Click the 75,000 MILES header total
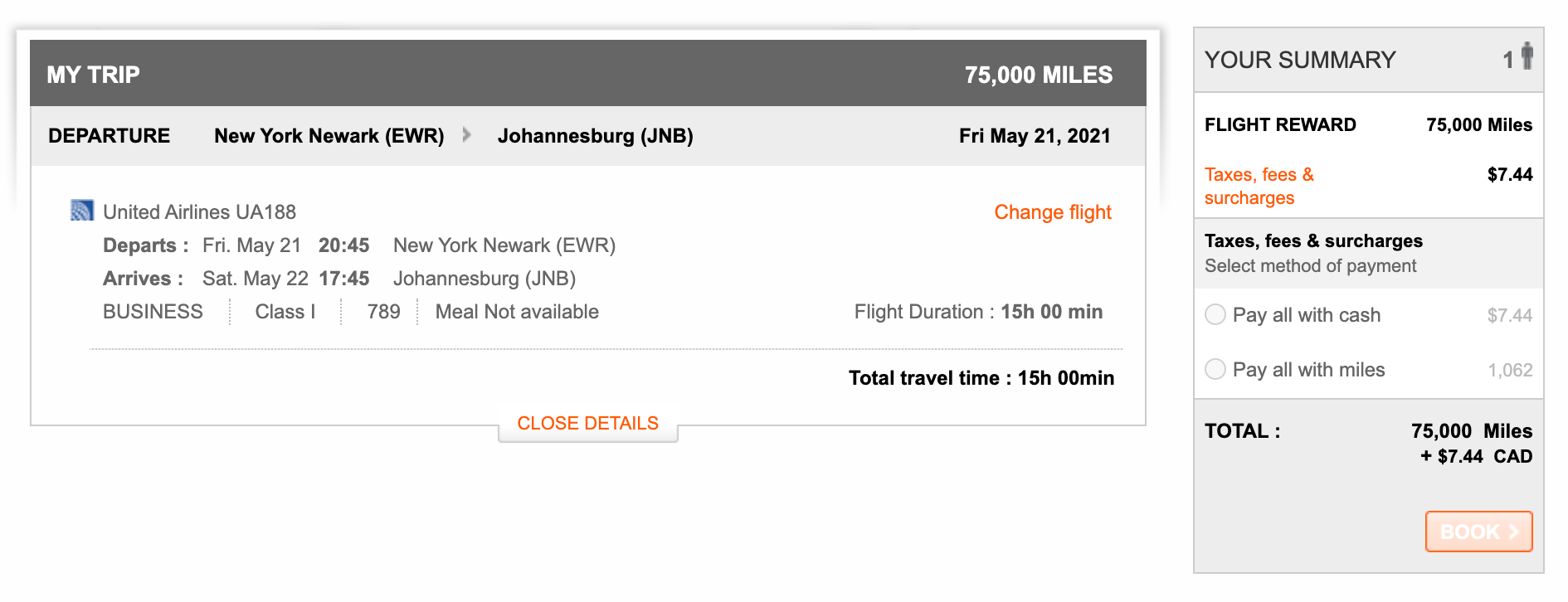1568x602 pixels. (1038, 75)
